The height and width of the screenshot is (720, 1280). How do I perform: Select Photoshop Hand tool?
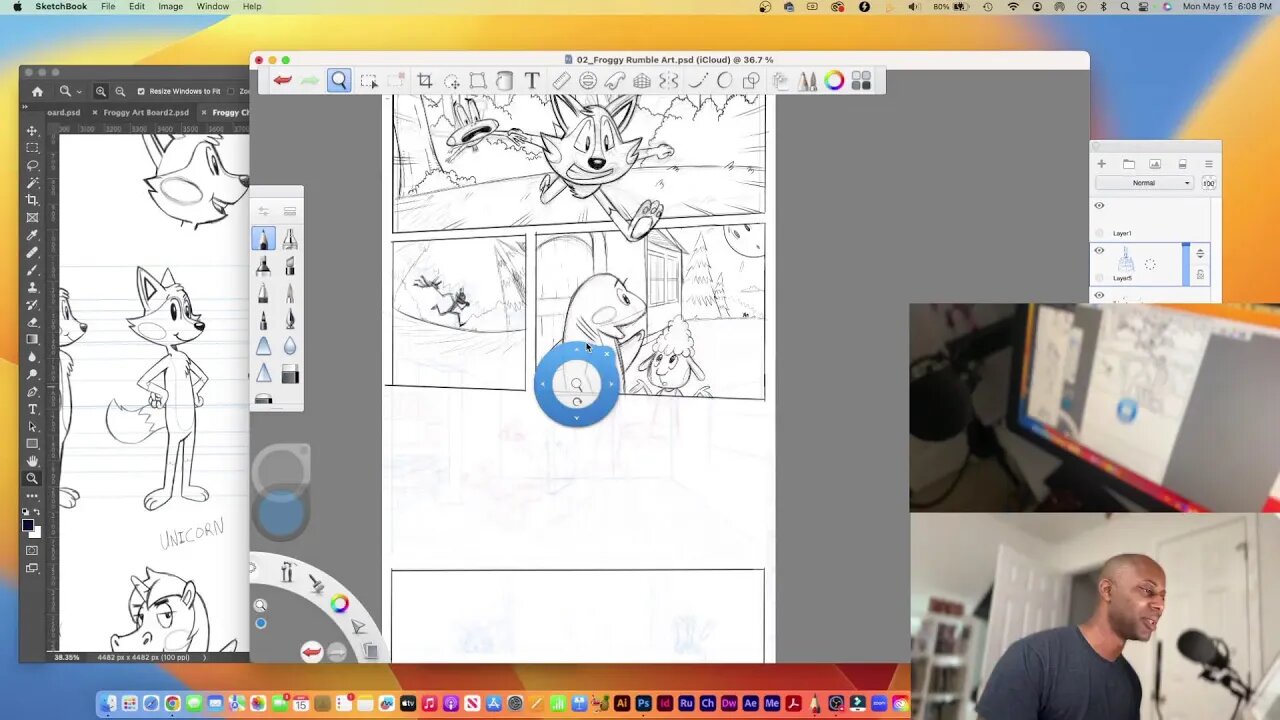(32, 461)
